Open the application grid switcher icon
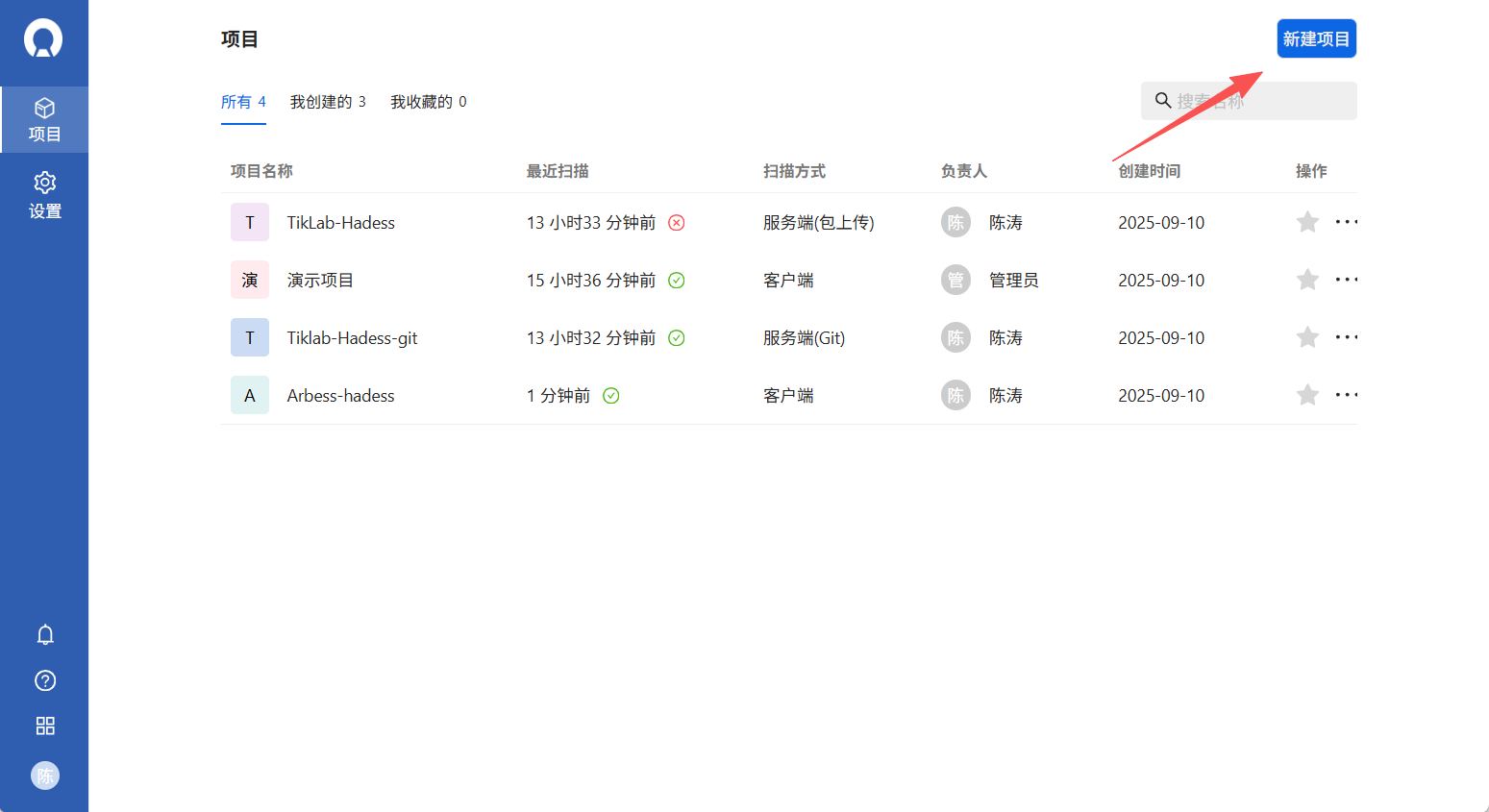Image resolution: width=1489 pixels, height=812 pixels. click(x=45, y=726)
